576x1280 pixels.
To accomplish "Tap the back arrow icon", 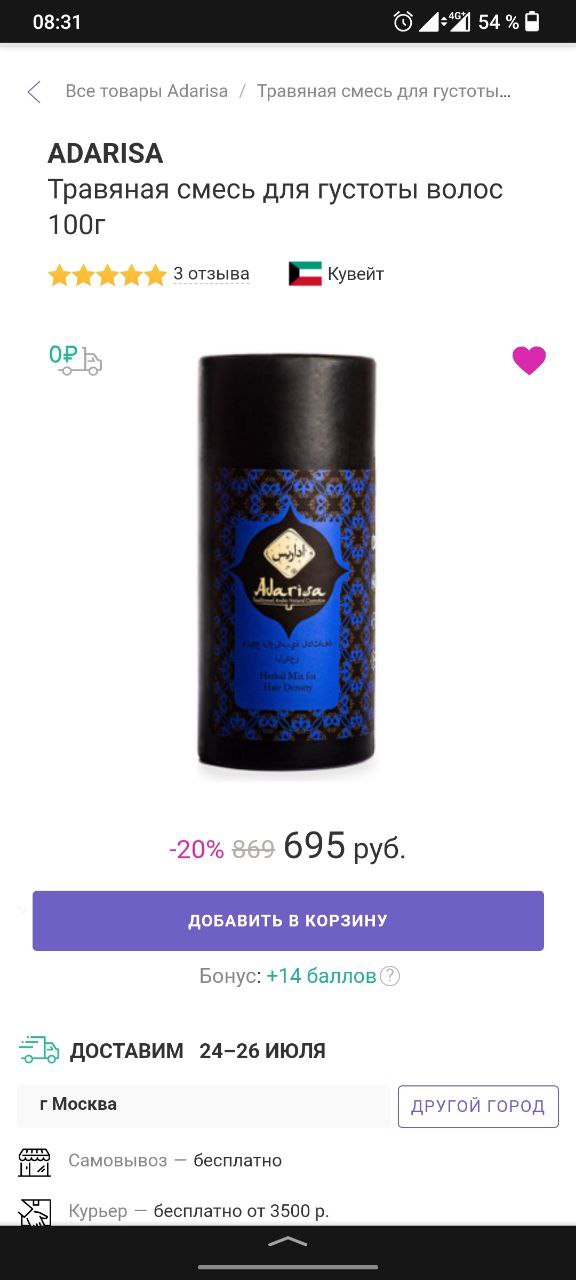I will [34, 92].
